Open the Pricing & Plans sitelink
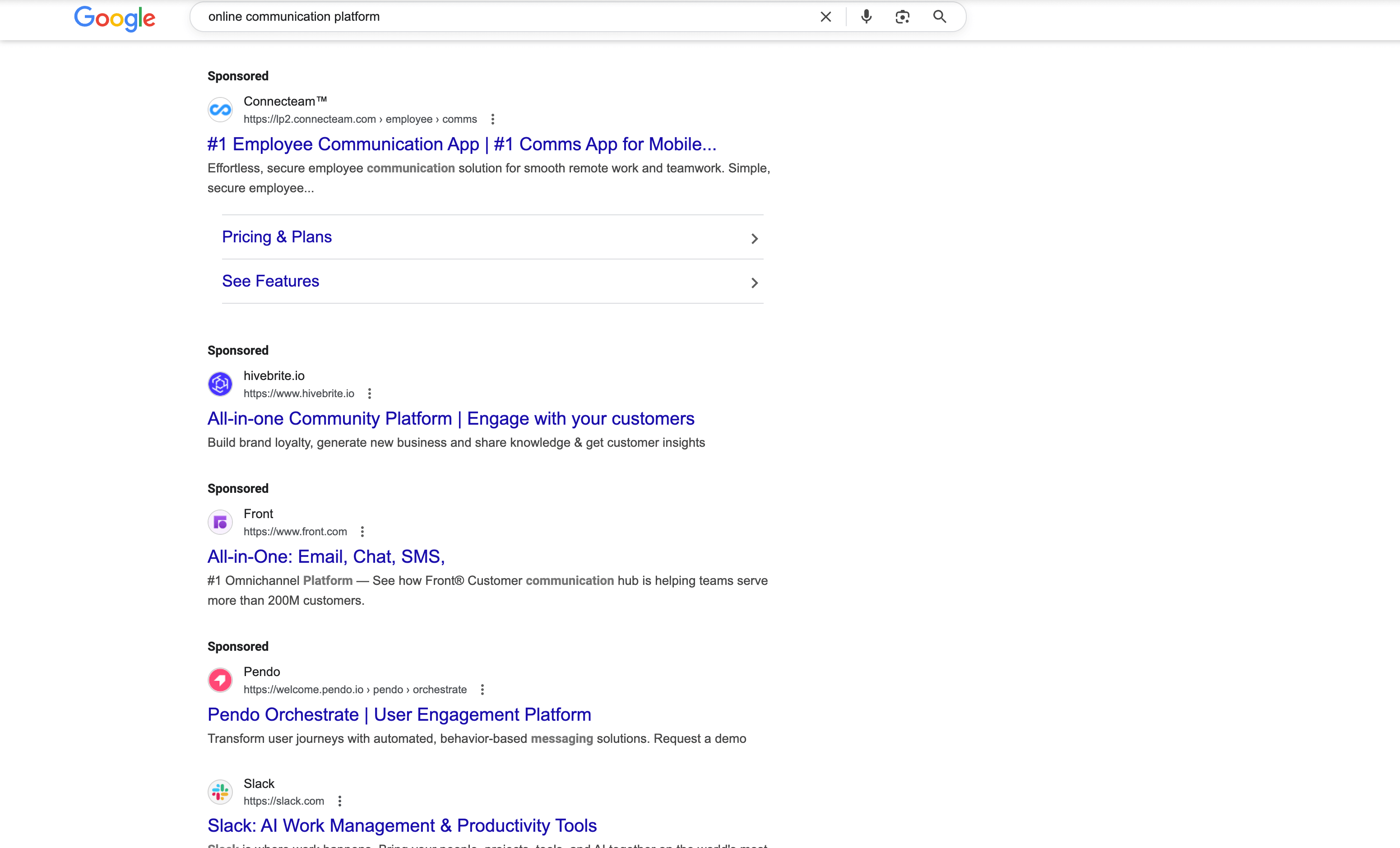The height and width of the screenshot is (848, 1400). pyautogui.click(x=277, y=237)
